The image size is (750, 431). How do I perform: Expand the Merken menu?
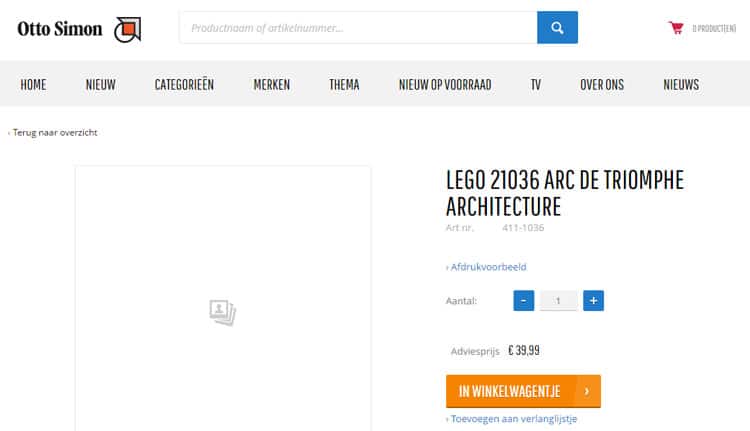click(x=271, y=85)
